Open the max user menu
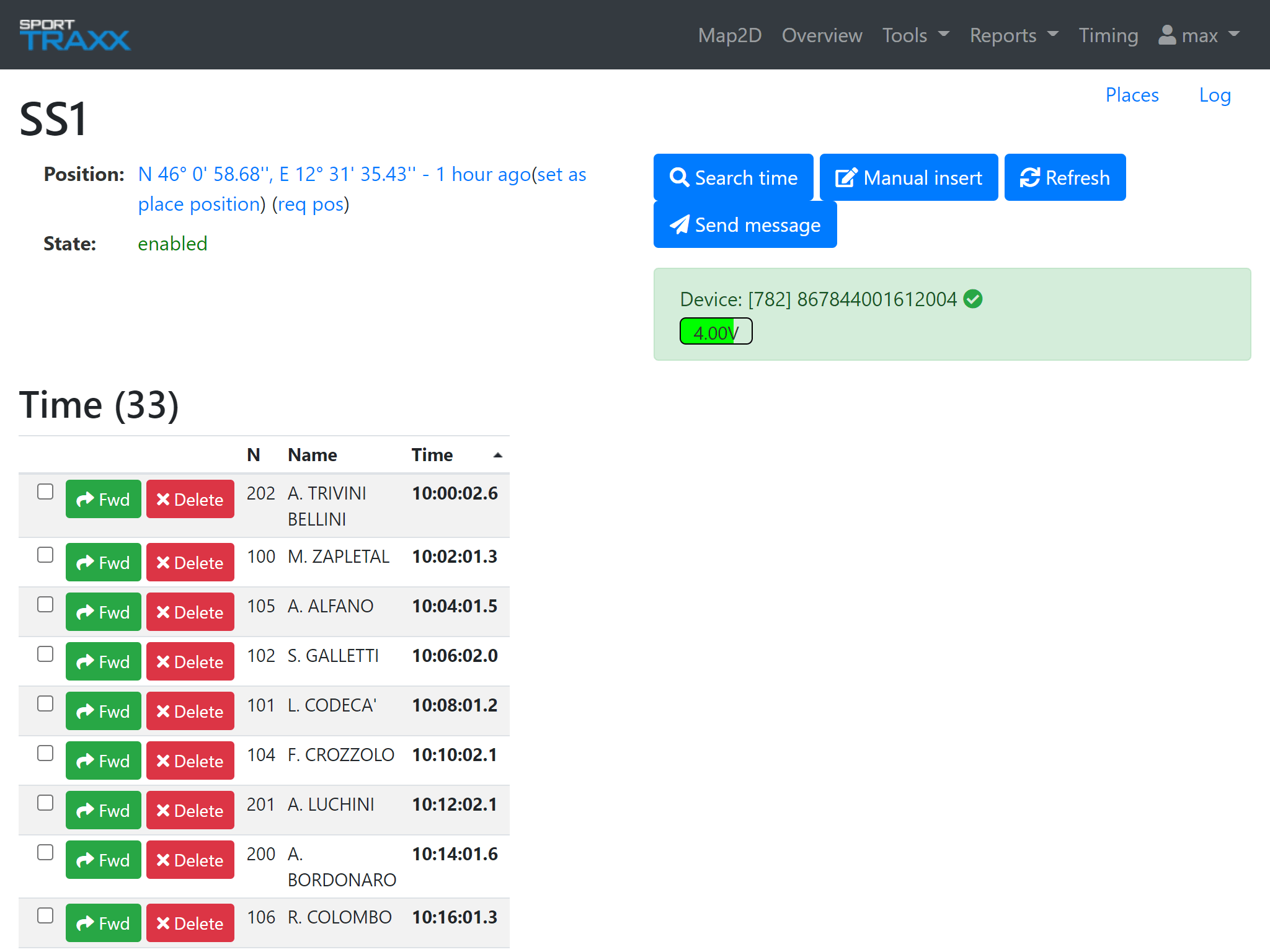The width and height of the screenshot is (1270, 952). (1199, 35)
